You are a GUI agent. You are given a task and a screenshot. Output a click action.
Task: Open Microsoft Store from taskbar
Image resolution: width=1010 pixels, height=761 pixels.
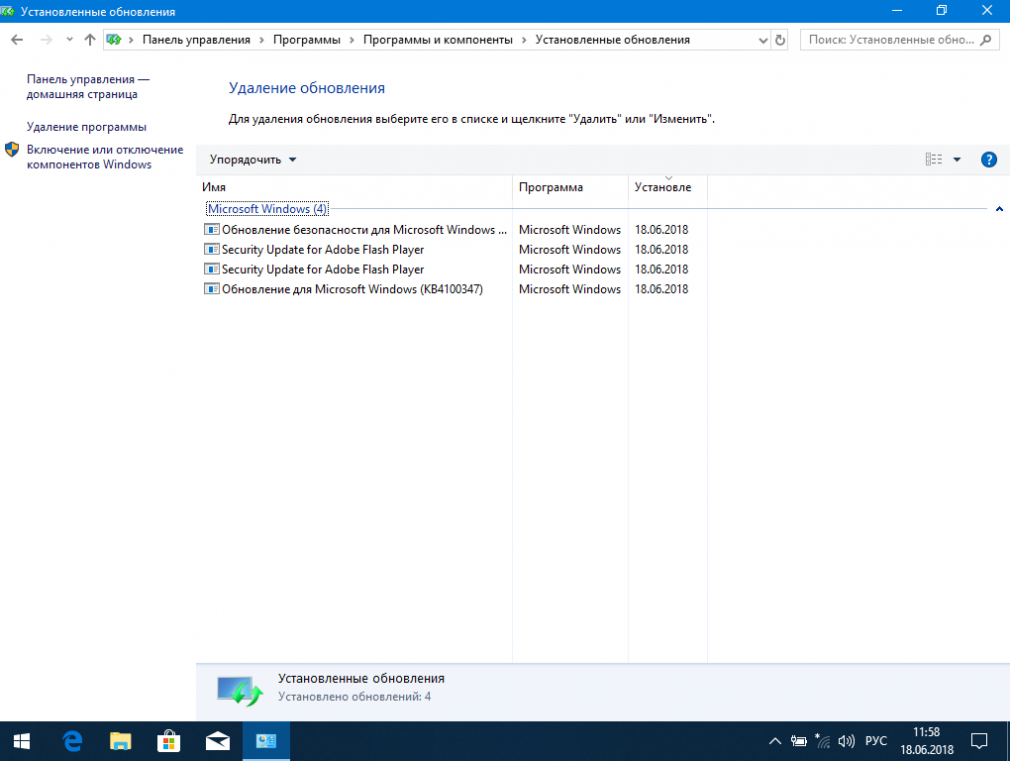169,742
